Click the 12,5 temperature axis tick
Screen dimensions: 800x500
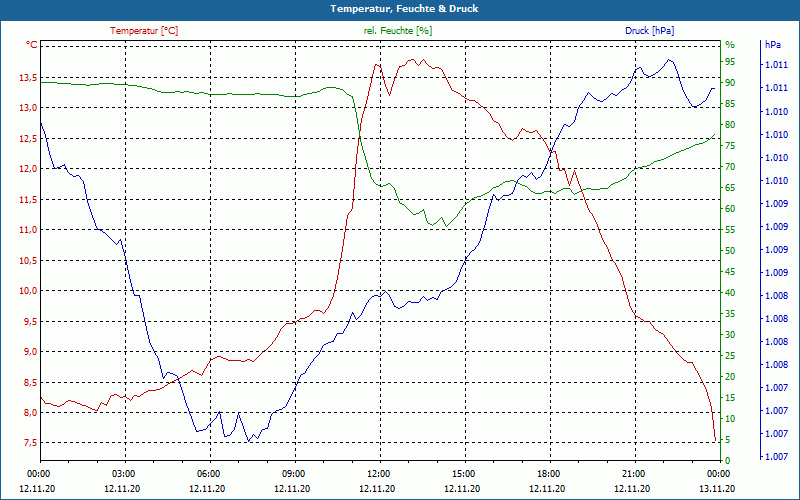pyautogui.click(x=29, y=138)
